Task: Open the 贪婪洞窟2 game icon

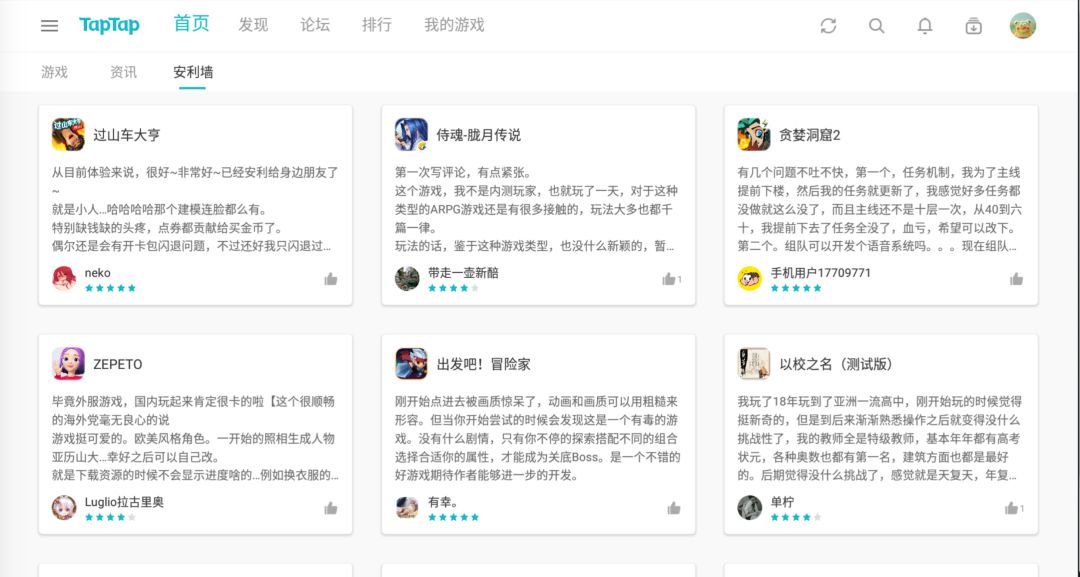Action: click(x=754, y=134)
